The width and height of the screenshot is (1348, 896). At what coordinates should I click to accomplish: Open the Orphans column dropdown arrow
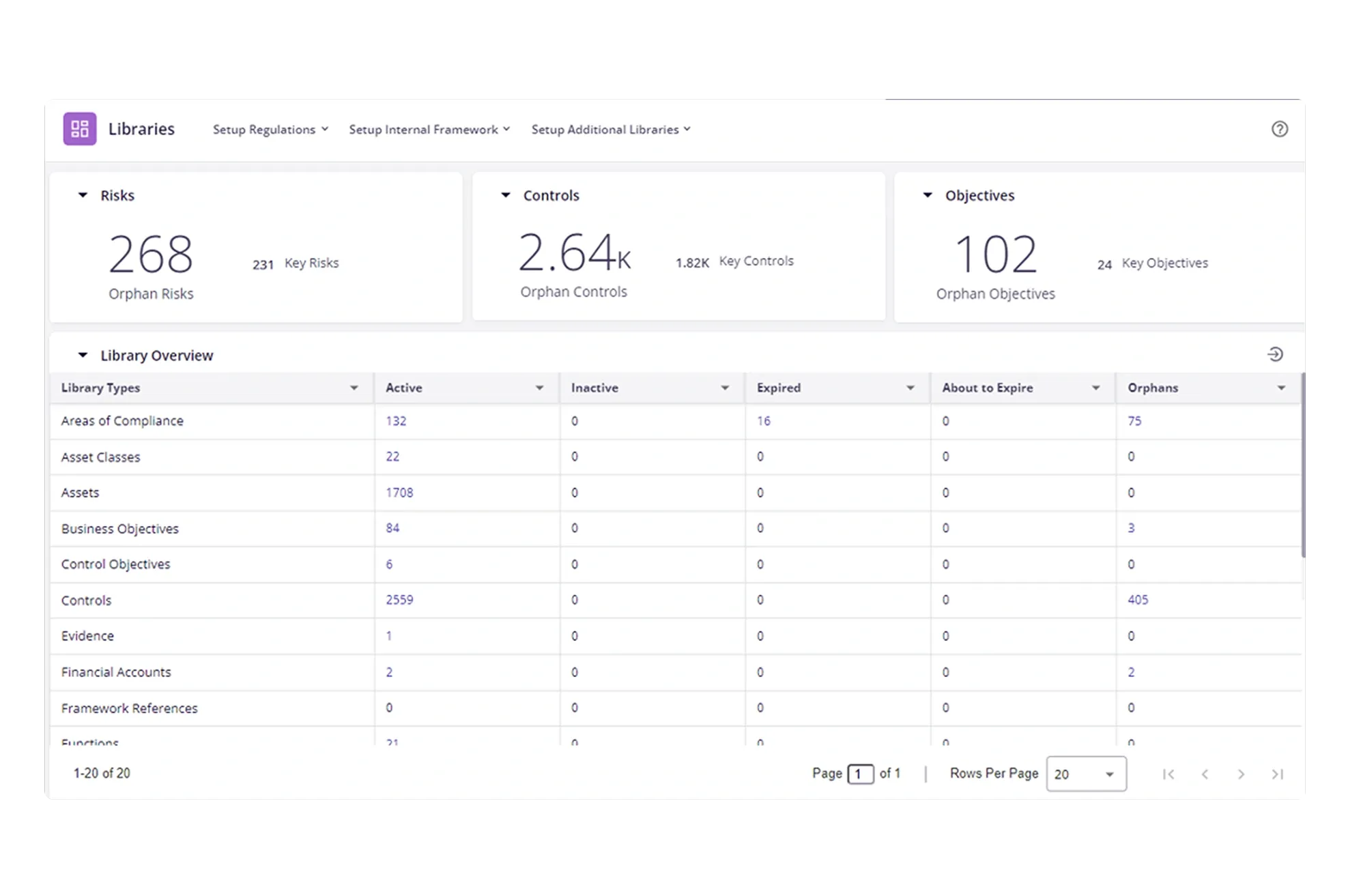[x=1281, y=388]
